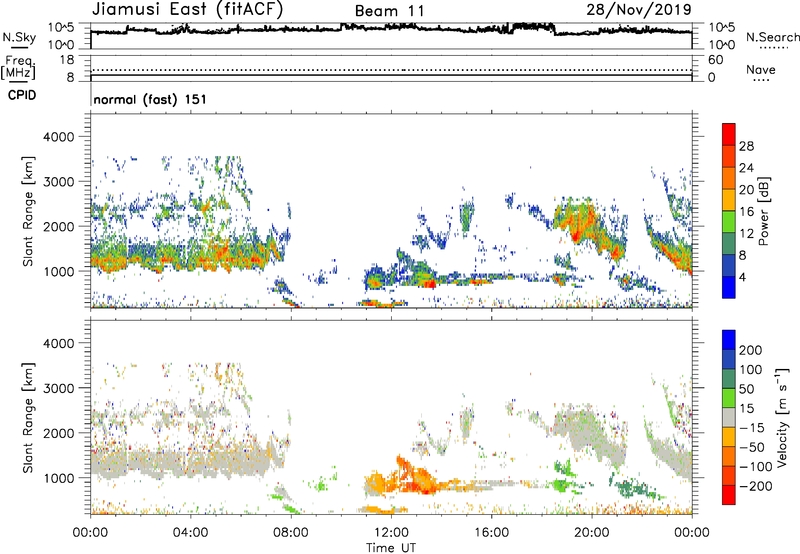Select the "-100" label on Velocity colorbar
Image resolution: width=800 pixels, height=554 pixels.
click(756, 467)
